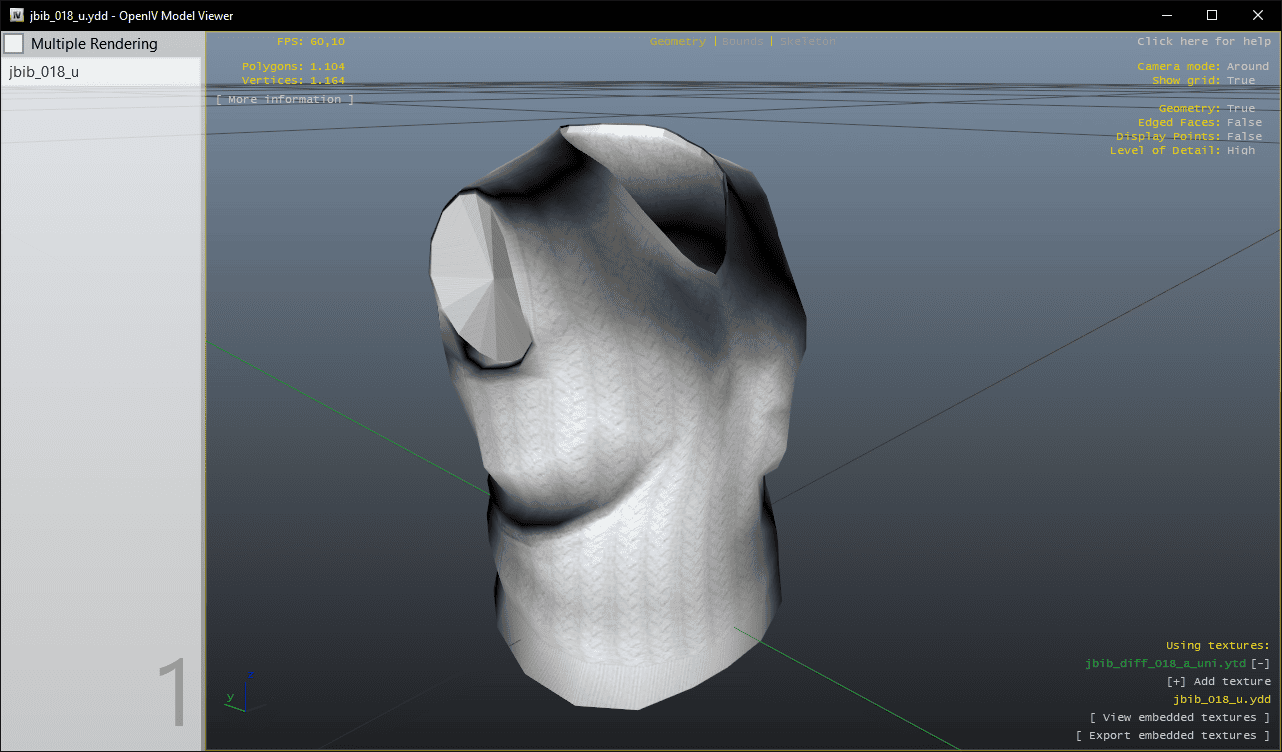Enable Edged Faces display
Image resolution: width=1282 pixels, height=752 pixels.
(1244, 122)
